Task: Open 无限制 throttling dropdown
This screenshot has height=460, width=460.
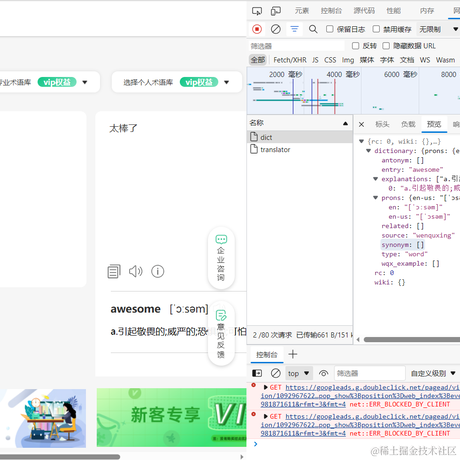Action: coord(438,29)
